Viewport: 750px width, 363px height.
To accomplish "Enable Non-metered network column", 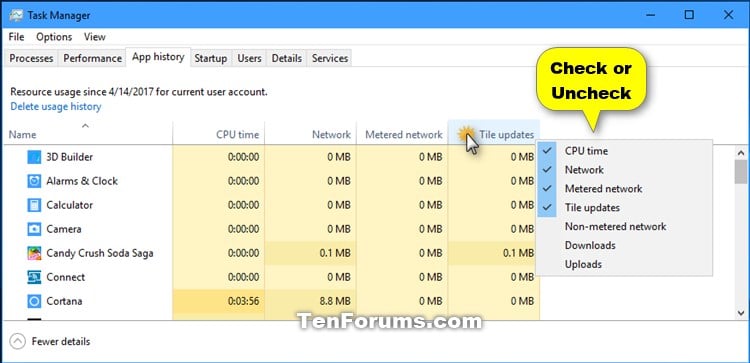I will pos(625,226).
